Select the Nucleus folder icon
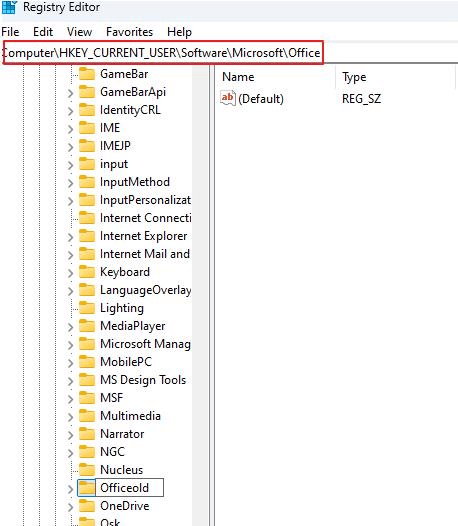Screen dimensions: 458x526 tap(87, 470)
